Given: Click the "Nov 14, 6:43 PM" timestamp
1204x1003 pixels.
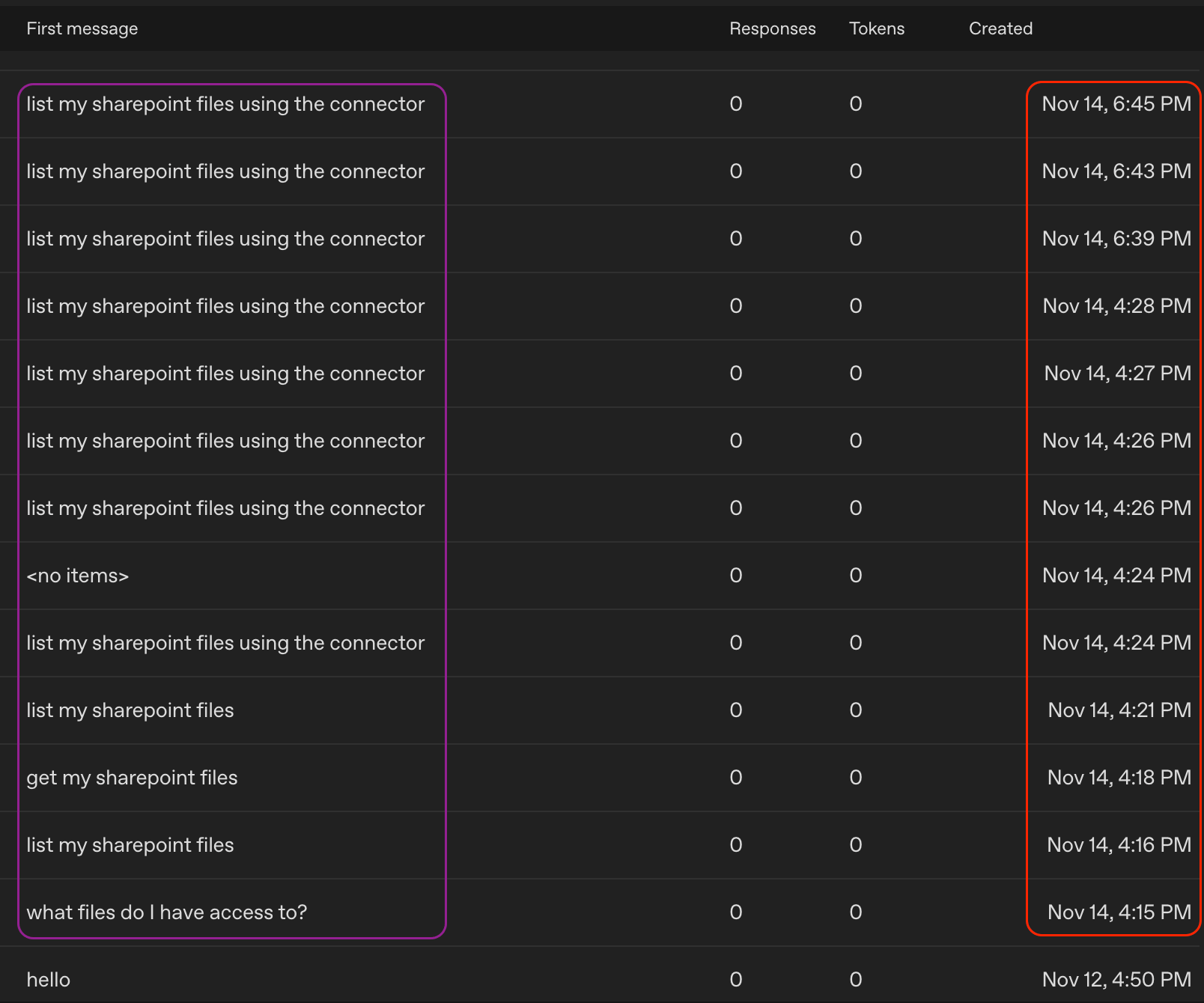Looking at the screenshot, I should coord(1116,171).
